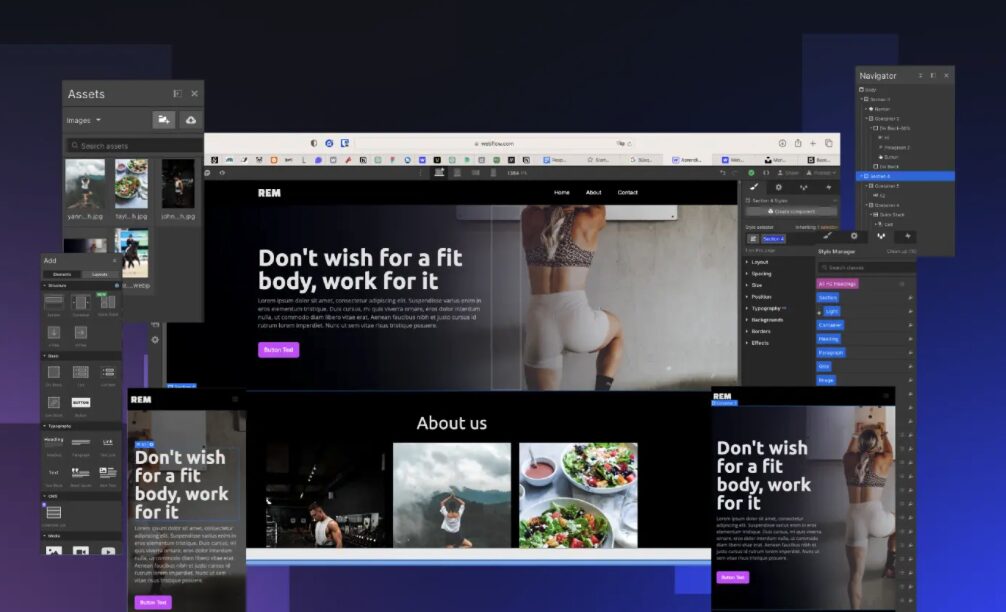Click the purple Button Text in hero
This screenshot has height=612, width=1006.
[278, 350]
